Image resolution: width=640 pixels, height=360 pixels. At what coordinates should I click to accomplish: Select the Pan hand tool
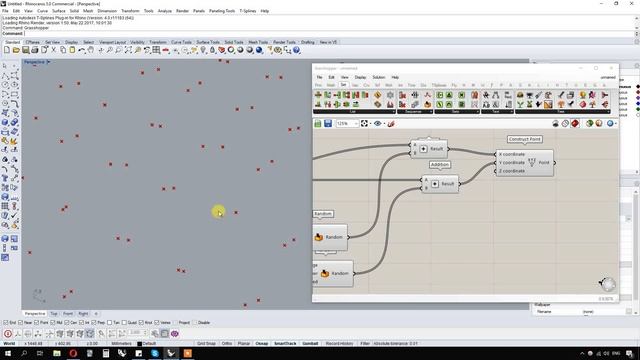click(x=91, y=50)
